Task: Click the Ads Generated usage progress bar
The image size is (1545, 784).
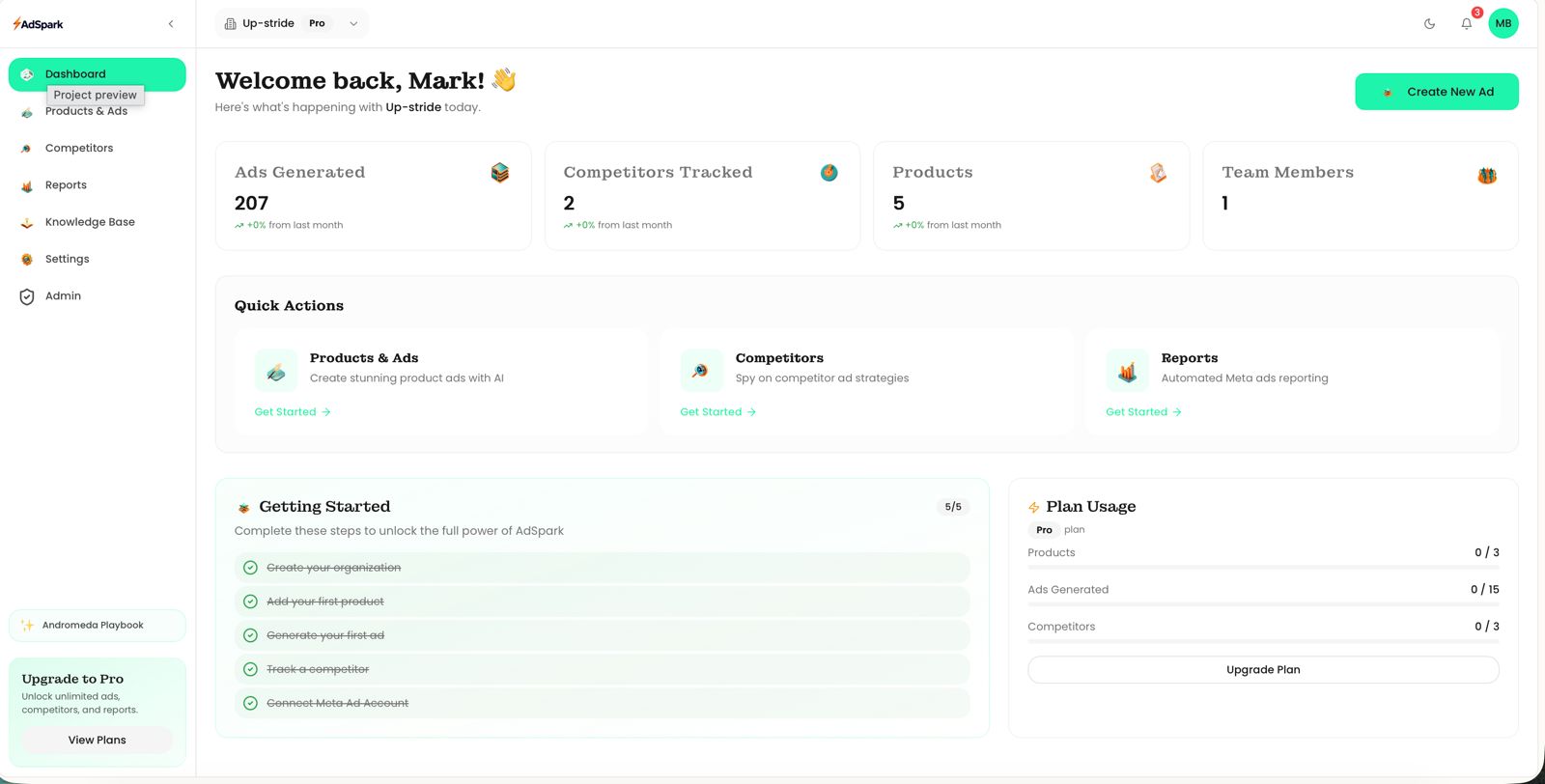Action: point(1263,604)
